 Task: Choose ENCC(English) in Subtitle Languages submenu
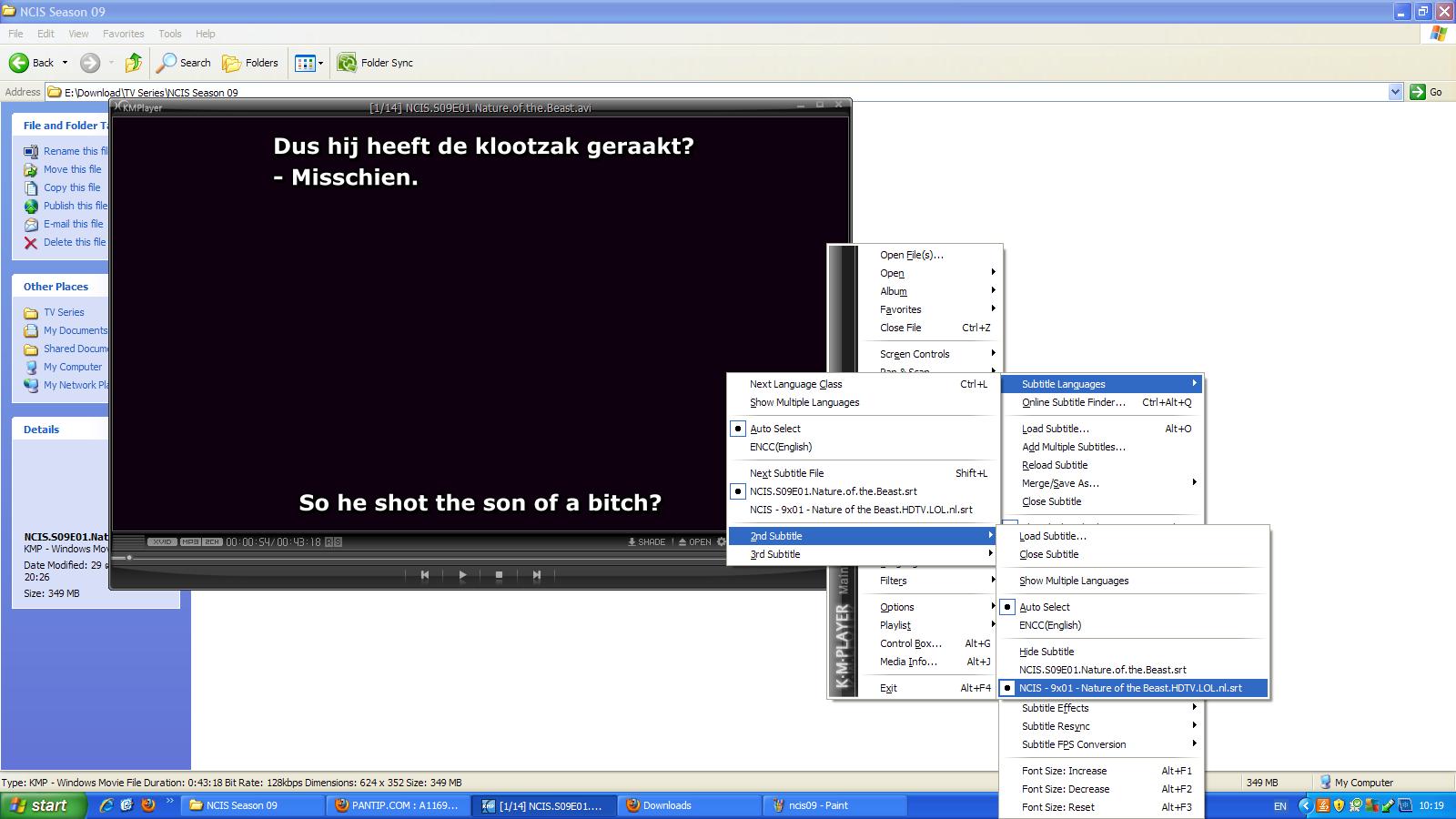[862, 447]
